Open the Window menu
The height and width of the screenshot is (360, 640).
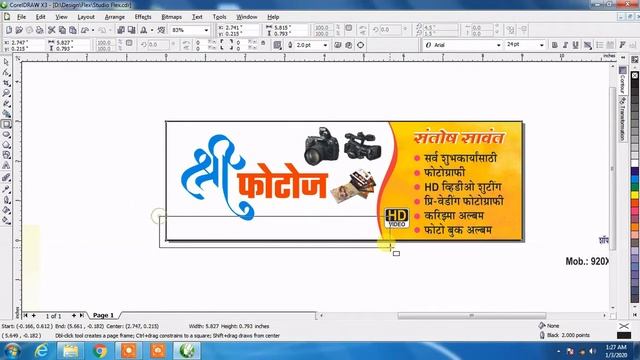point(247,17)
